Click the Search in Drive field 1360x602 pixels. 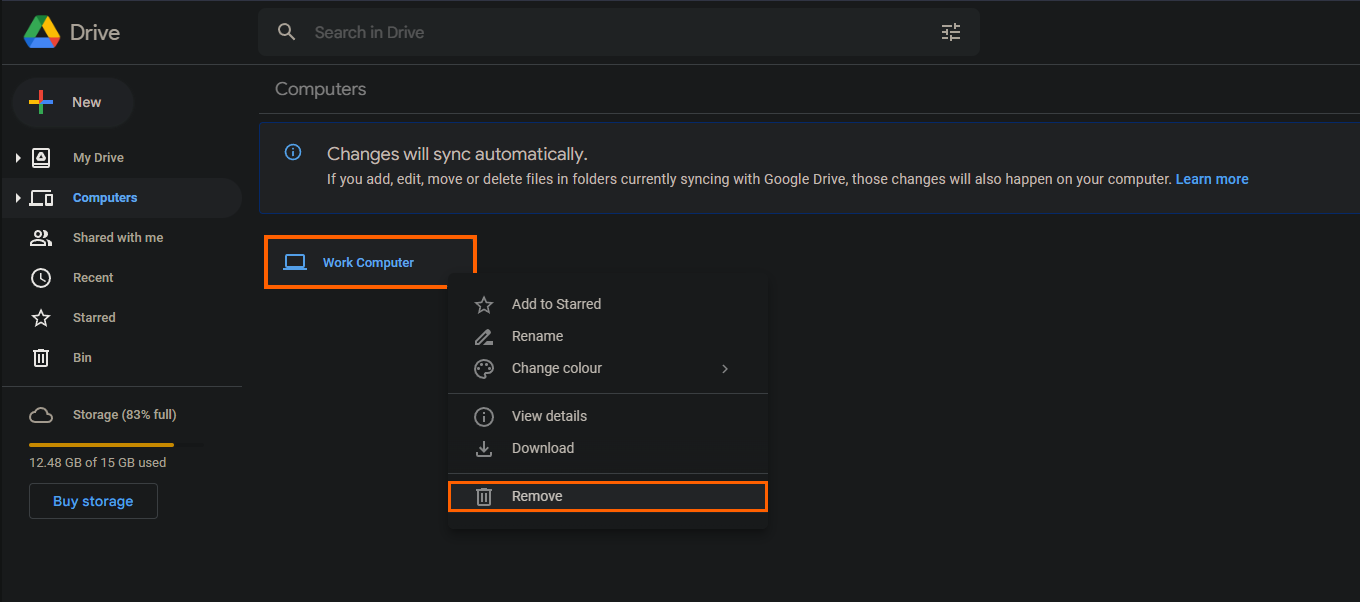[x=618, y=32]
